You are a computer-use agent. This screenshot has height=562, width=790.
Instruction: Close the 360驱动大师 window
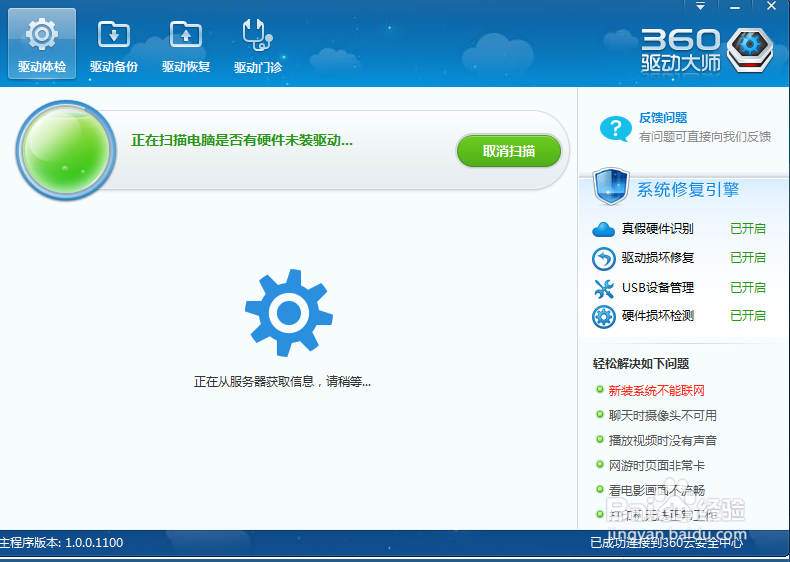(771, 7)
